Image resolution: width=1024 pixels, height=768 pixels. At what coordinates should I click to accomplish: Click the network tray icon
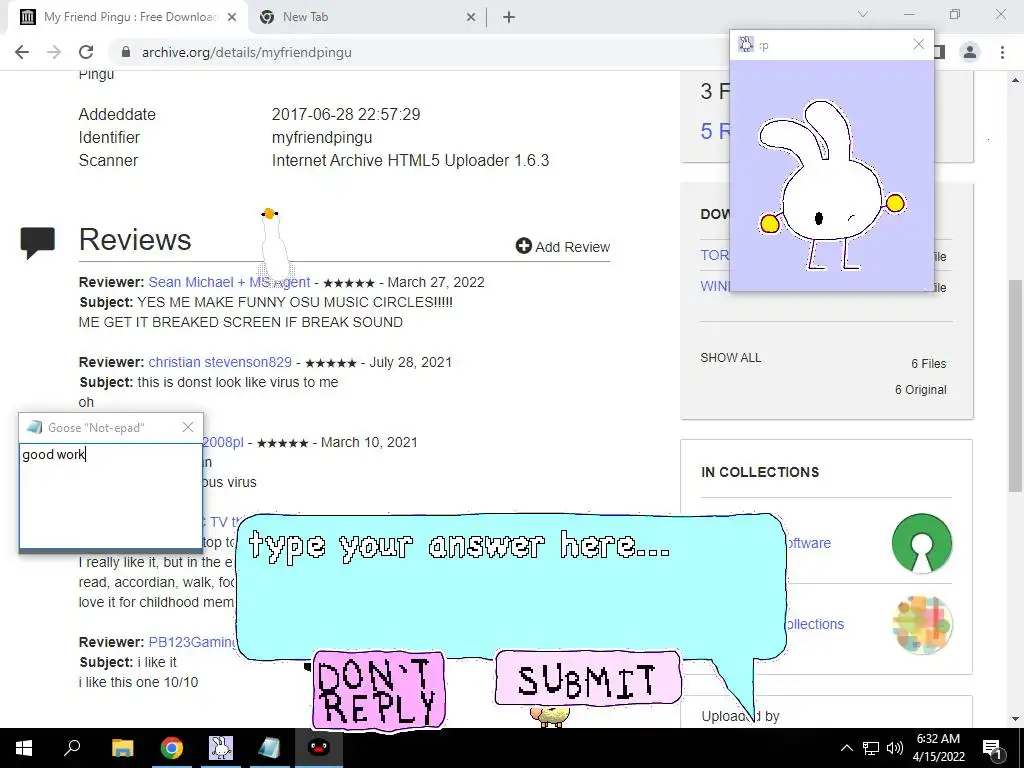871,748
